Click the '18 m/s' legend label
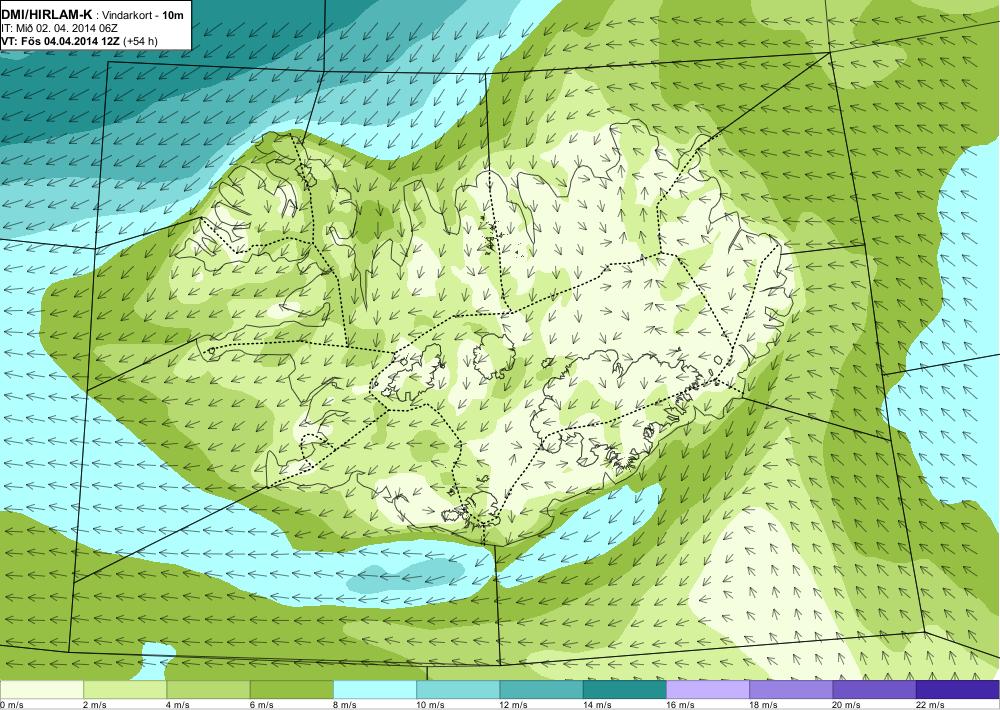Image resolution: width=1000 pixels, height=710 pixels. (x=765, y=705)
